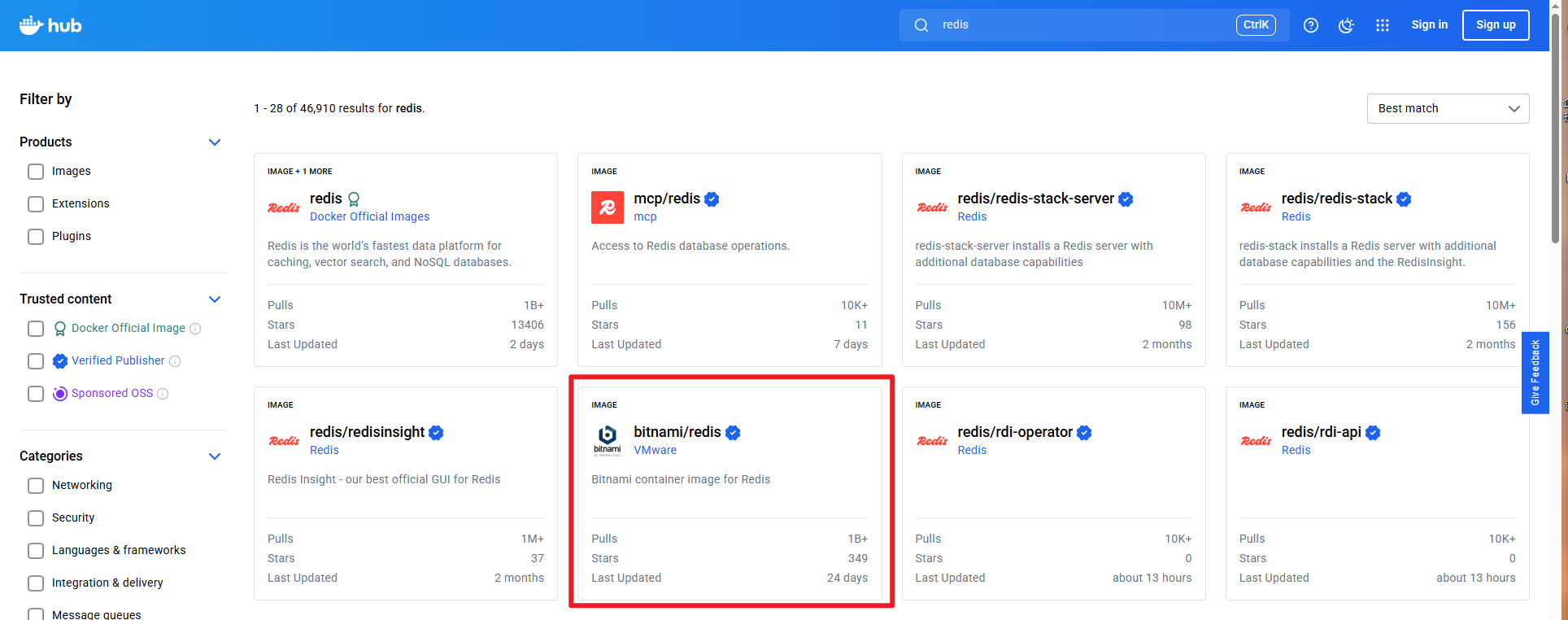Click '24 days' last updated value
This screenshot has height=620, width=1568.
click(847, 578)
